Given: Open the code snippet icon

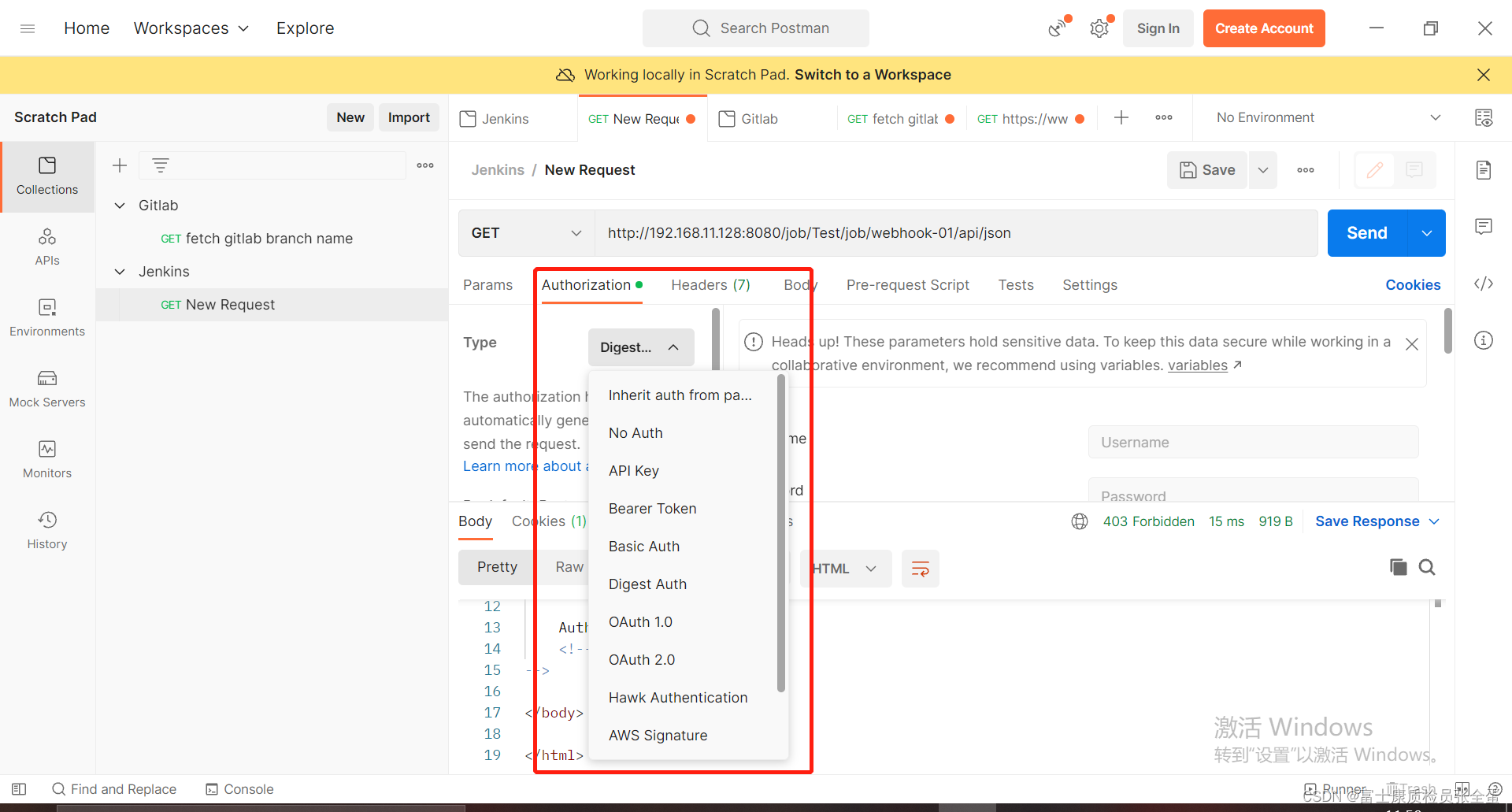Looking at the screenshot, I should (x=1484, y=284).
